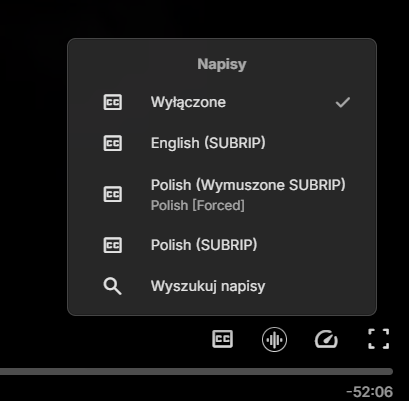This screenshot has width=409, height=401.
Task: Open the audio track waveform button
Action: [x=274, y=340]
